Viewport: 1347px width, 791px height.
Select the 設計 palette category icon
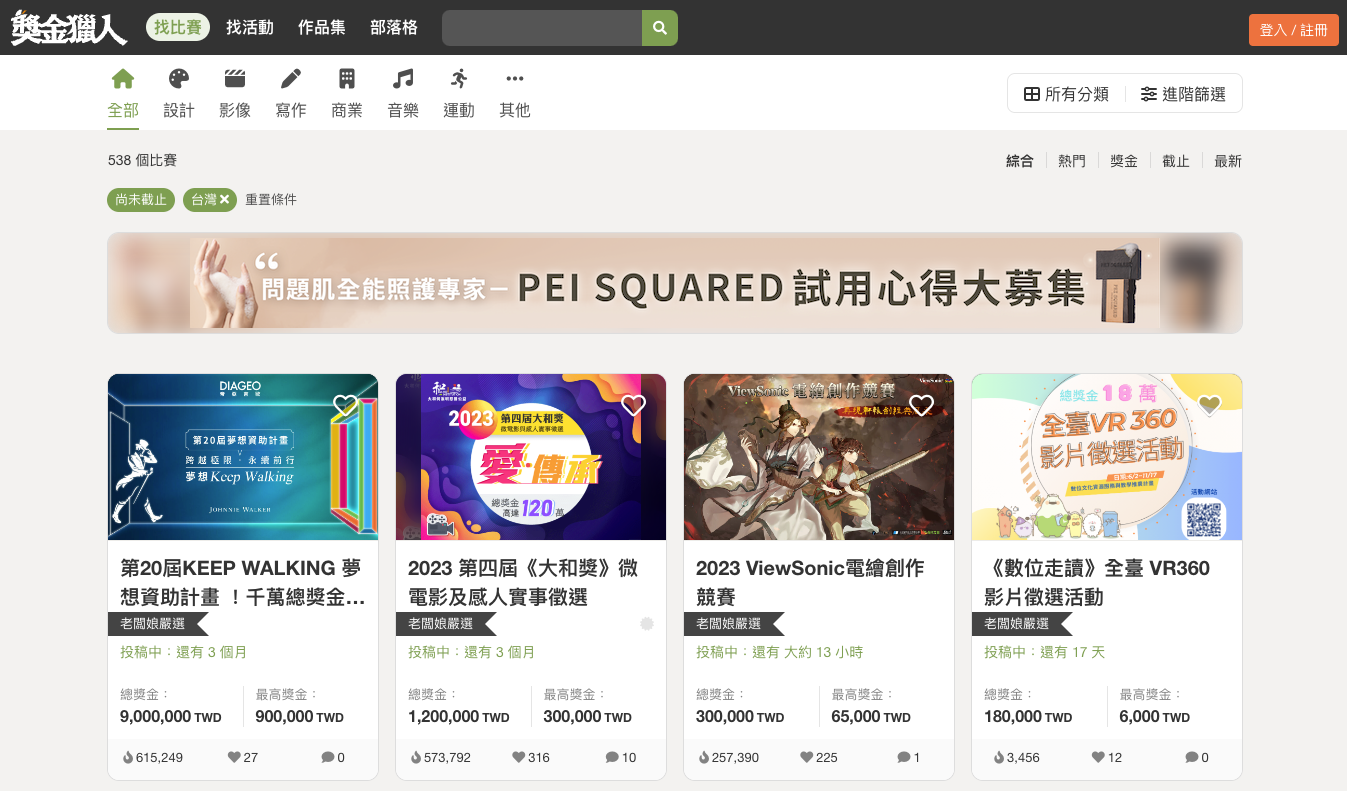click(x=179, y=79)
